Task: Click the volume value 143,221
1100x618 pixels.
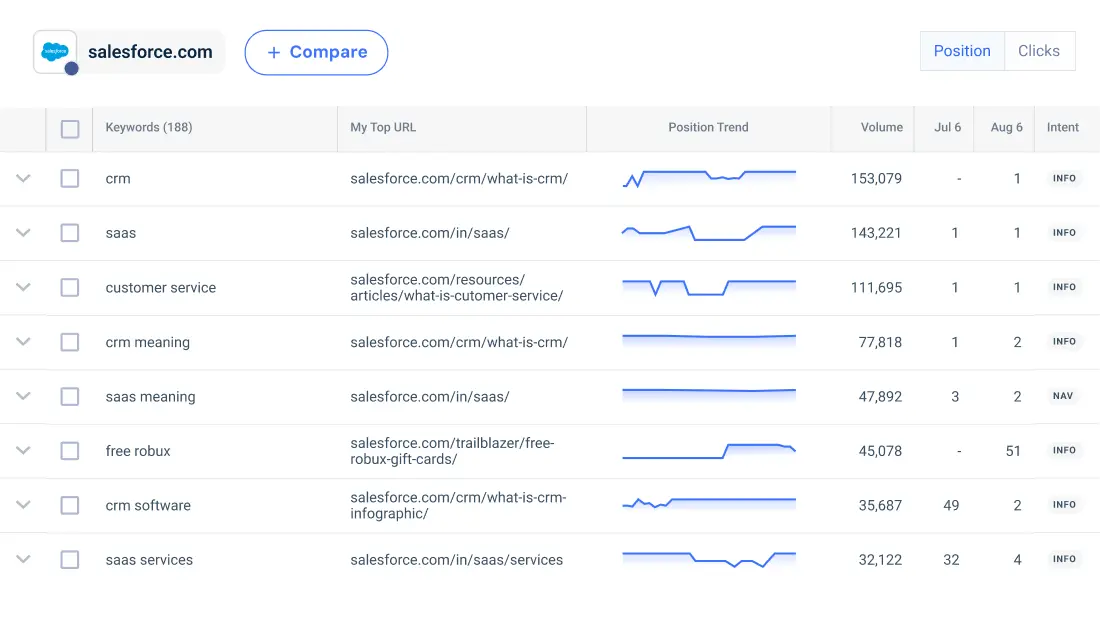Action: click(x=876, y=233)
